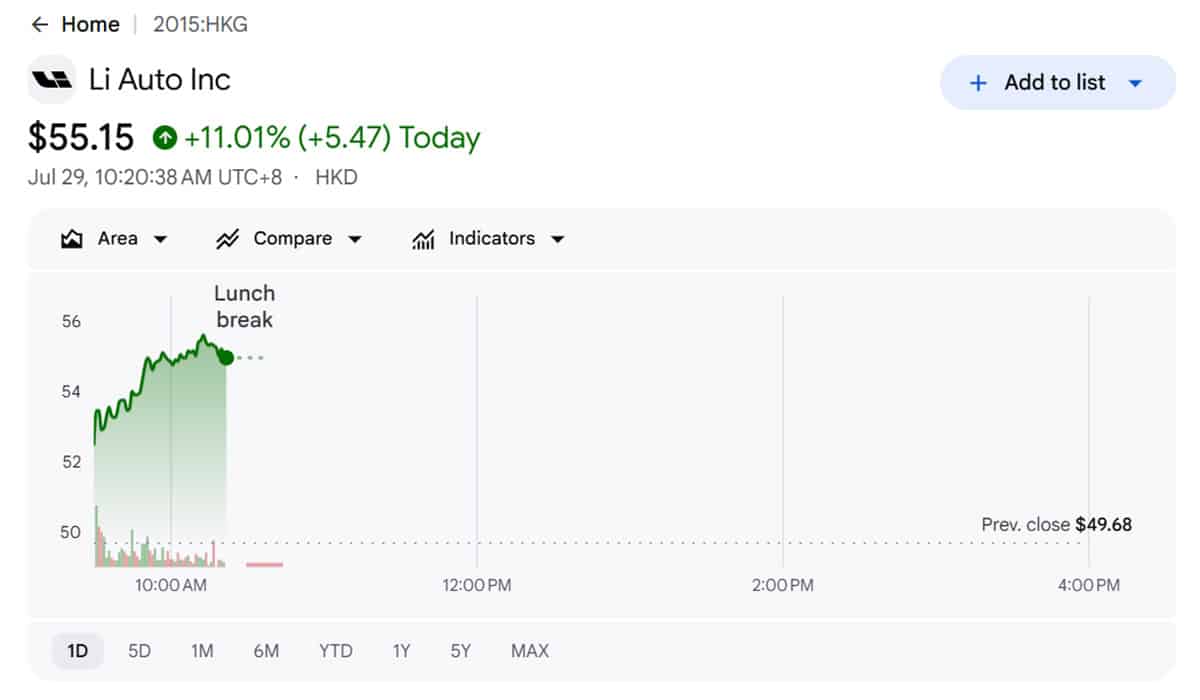1200x700 pixels.
Task: Click the green up-arrow change icon
Action: coord(165,137)
